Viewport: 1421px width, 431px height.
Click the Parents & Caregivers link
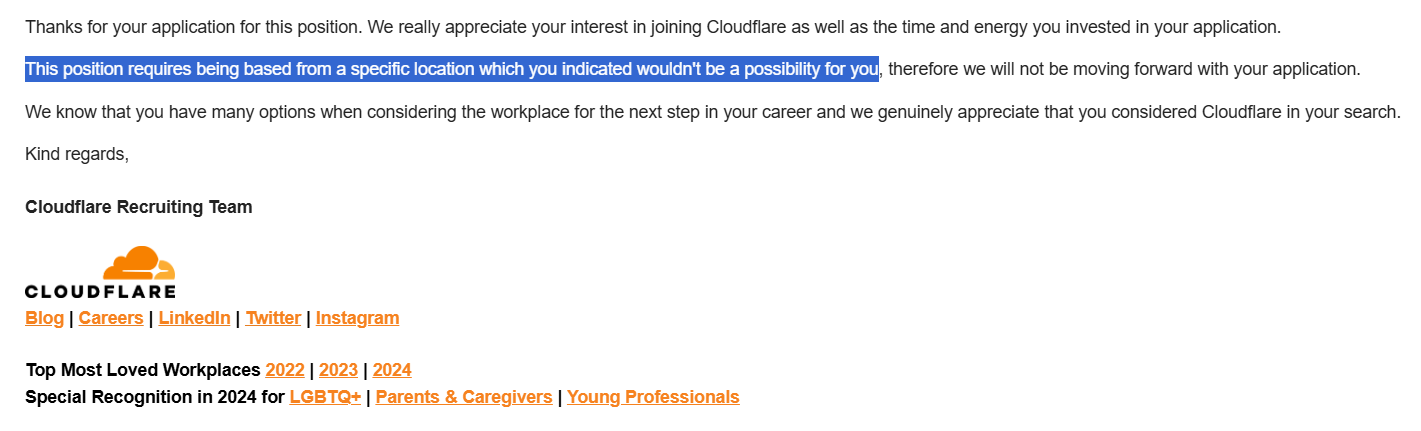[x=464, y=397]
